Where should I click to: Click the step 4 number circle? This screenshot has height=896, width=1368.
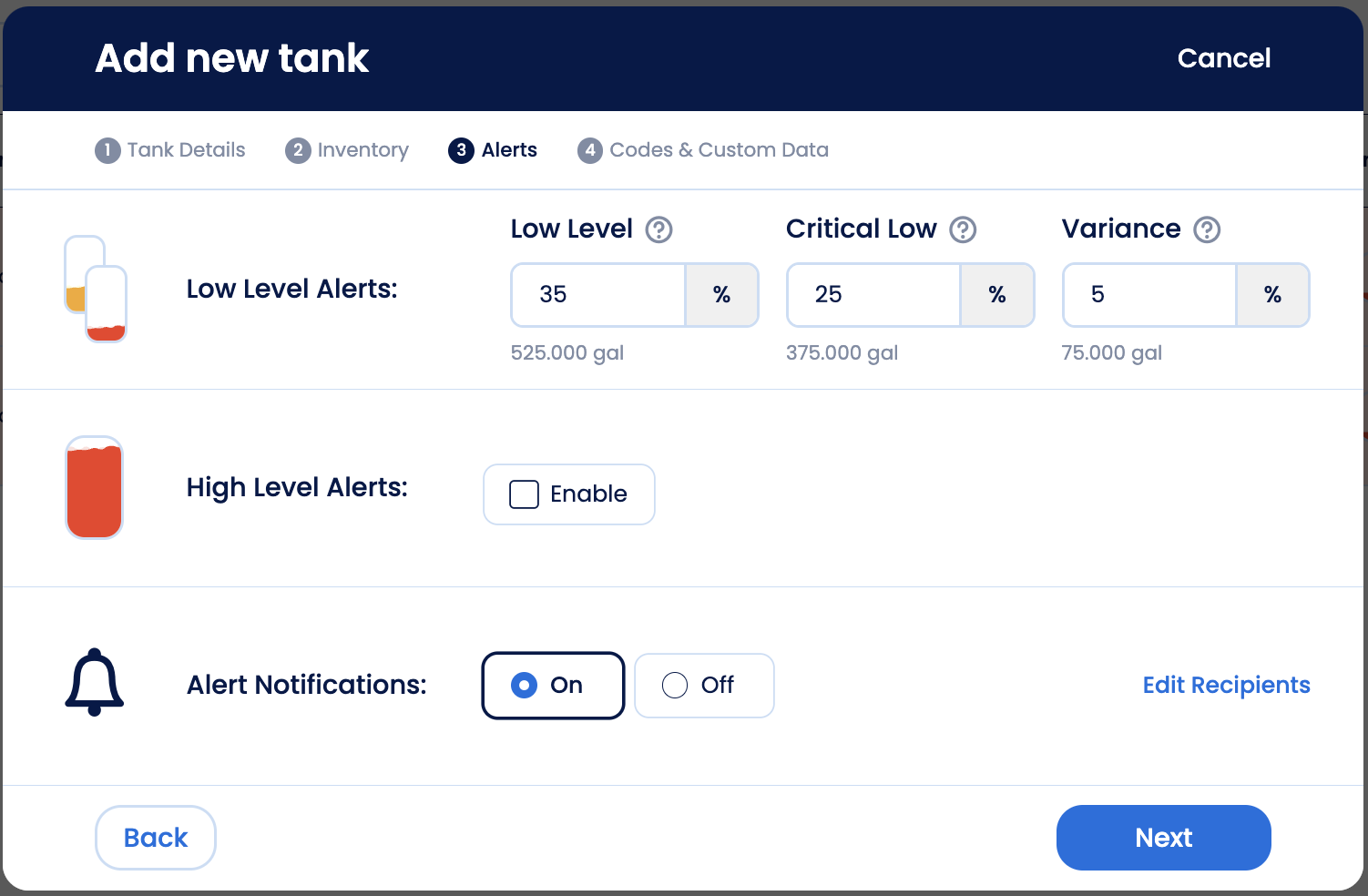point(590,150)
